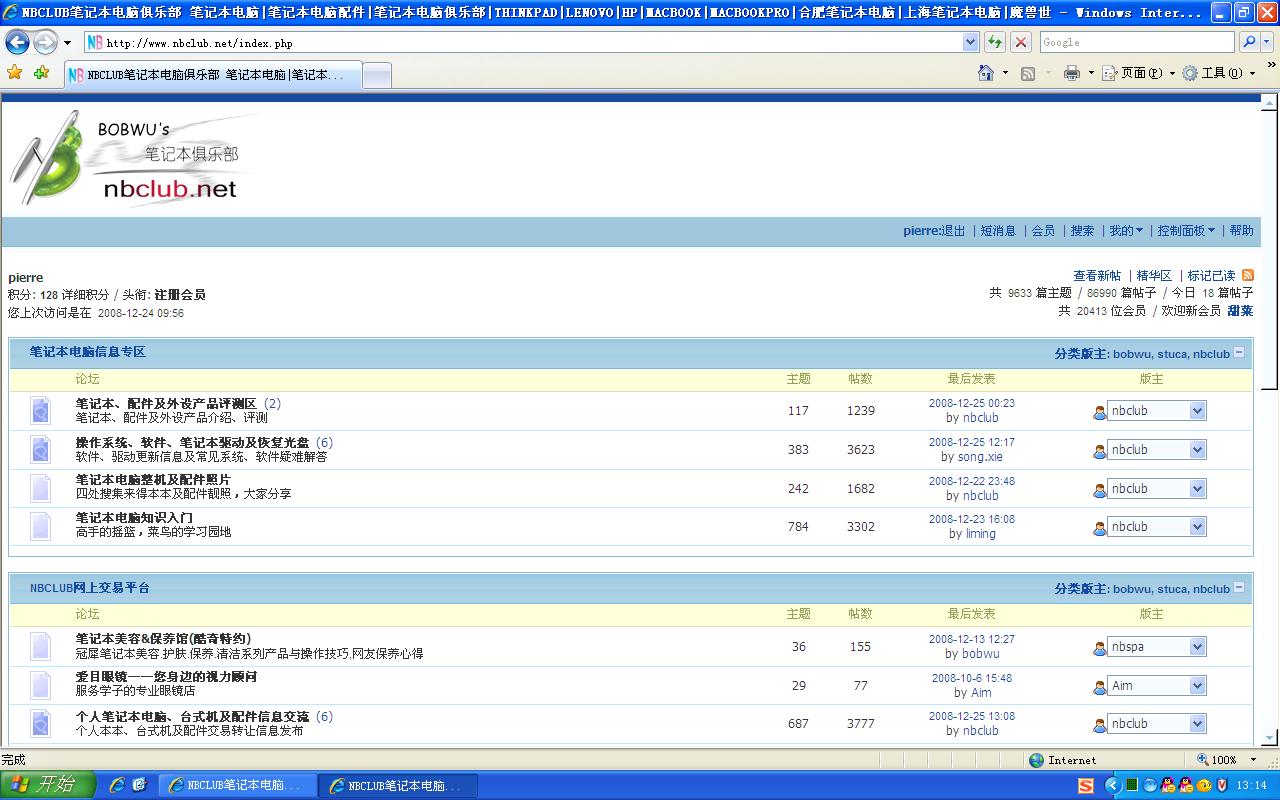Click the Print icon

coord(1072,73)
